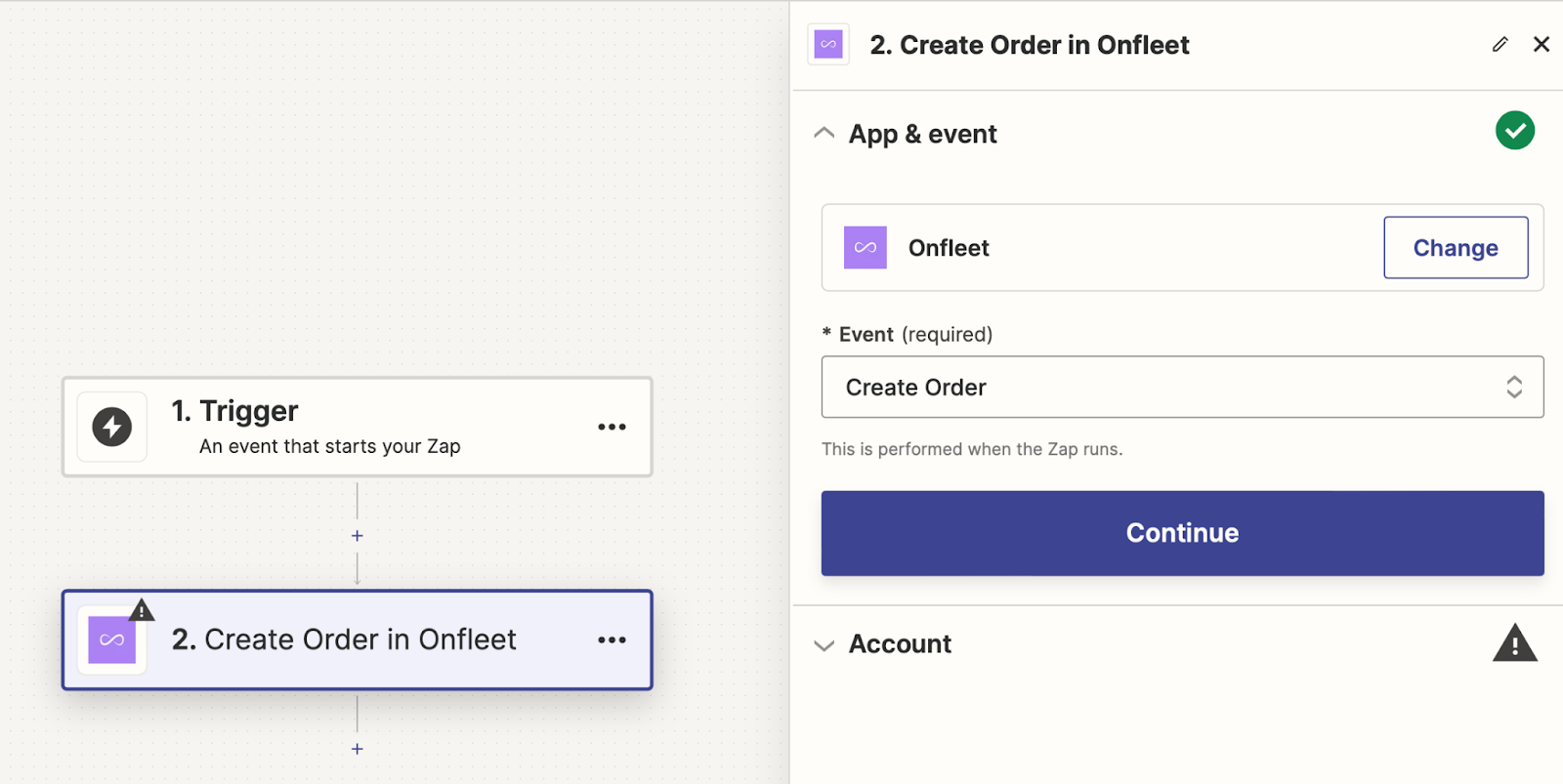Click the Event (required) field label
The height and width of the screenshot is (784, 1563).
(908, 335)
